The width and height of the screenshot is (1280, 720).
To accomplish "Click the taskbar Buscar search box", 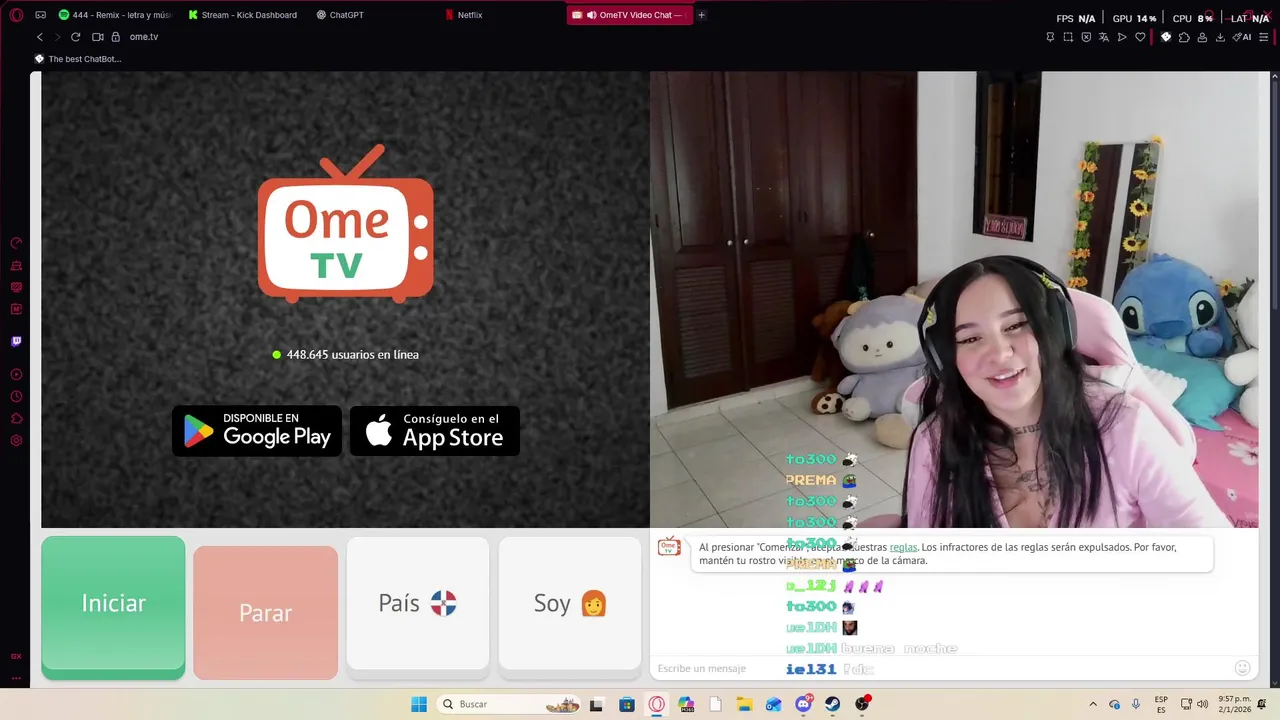I will [x=507, y=704].
